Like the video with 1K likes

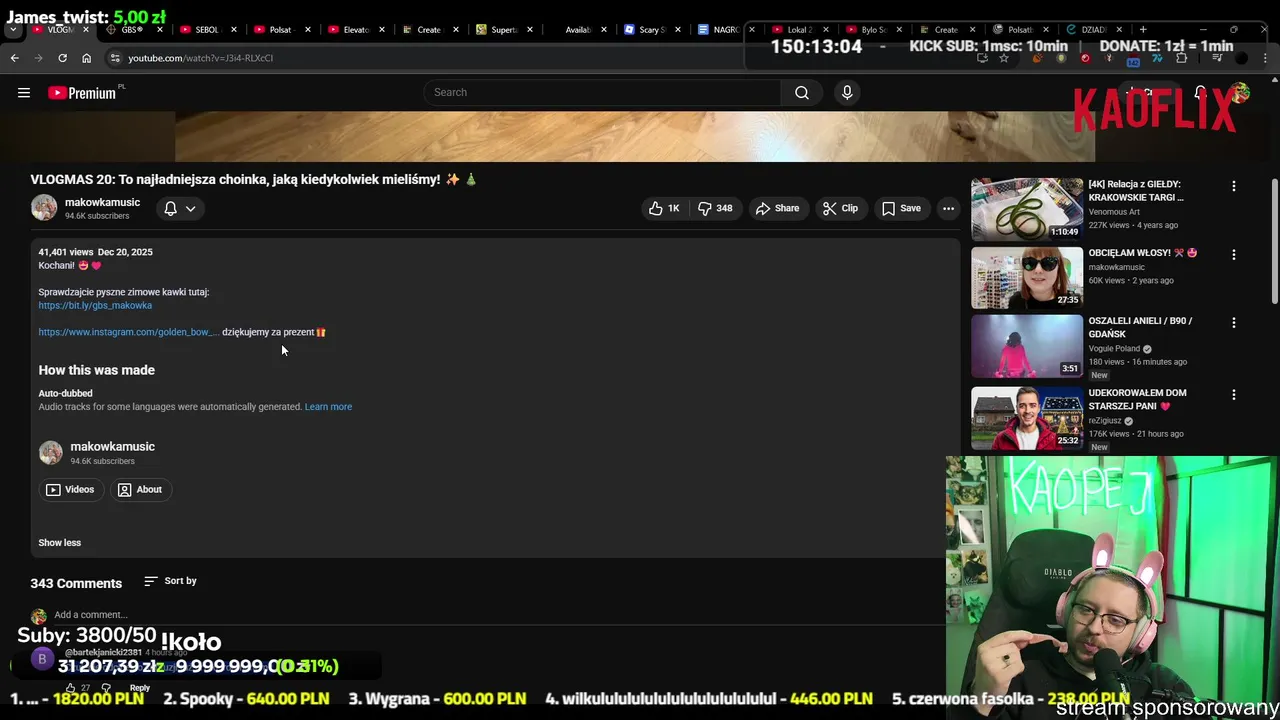click(x=664, y=208)
